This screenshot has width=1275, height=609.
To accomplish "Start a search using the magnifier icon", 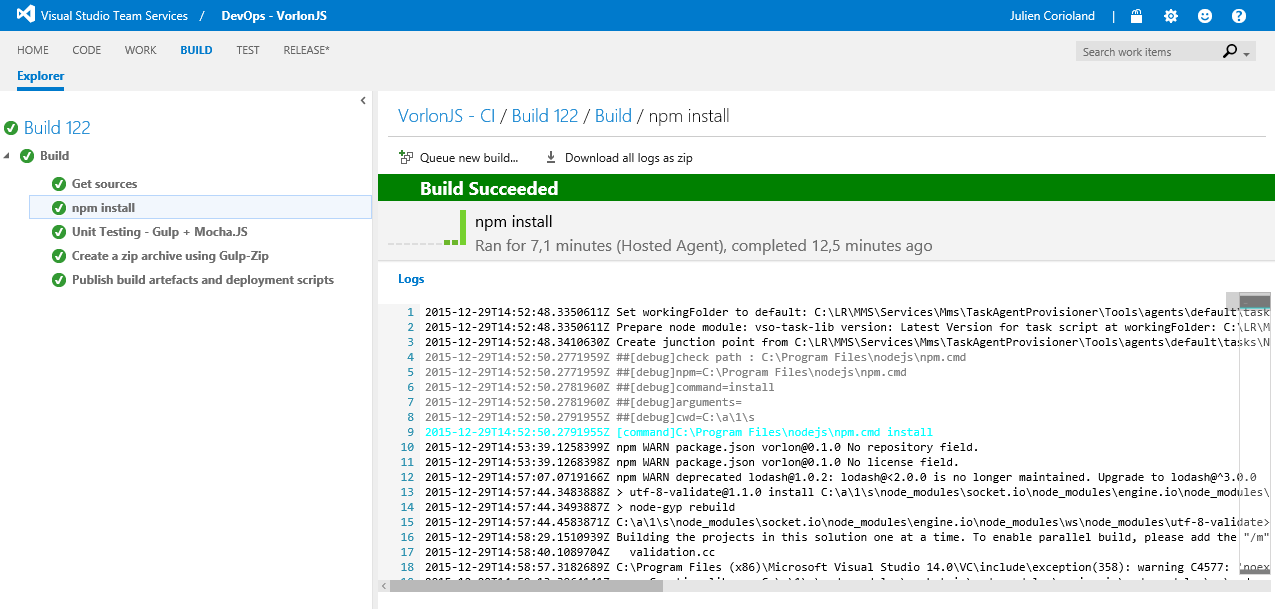I will (1229, 50).
